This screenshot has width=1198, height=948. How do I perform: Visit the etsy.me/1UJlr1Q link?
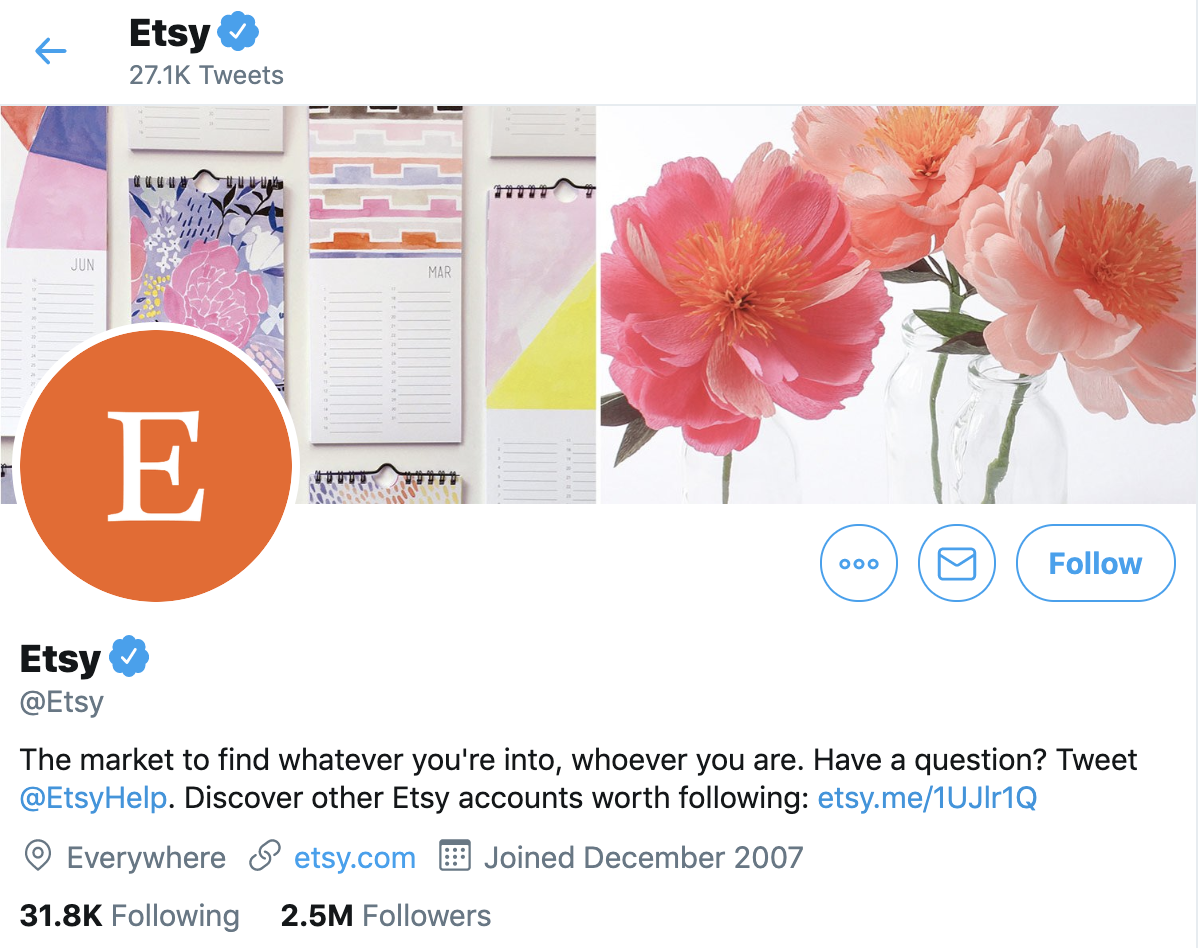pyautogui.click(x=927, y=798)
